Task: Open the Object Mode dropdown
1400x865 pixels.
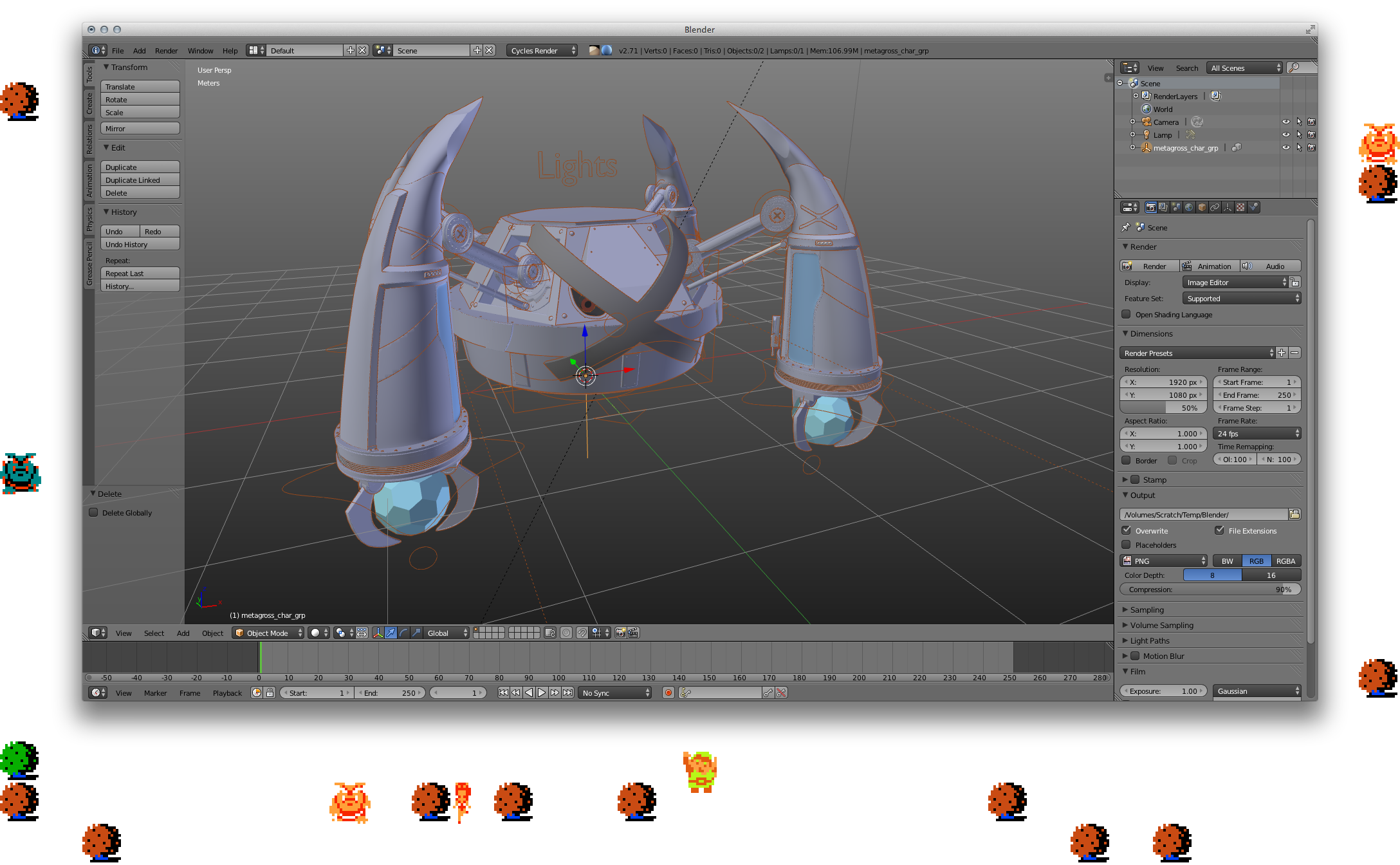Action: point(268,633)
